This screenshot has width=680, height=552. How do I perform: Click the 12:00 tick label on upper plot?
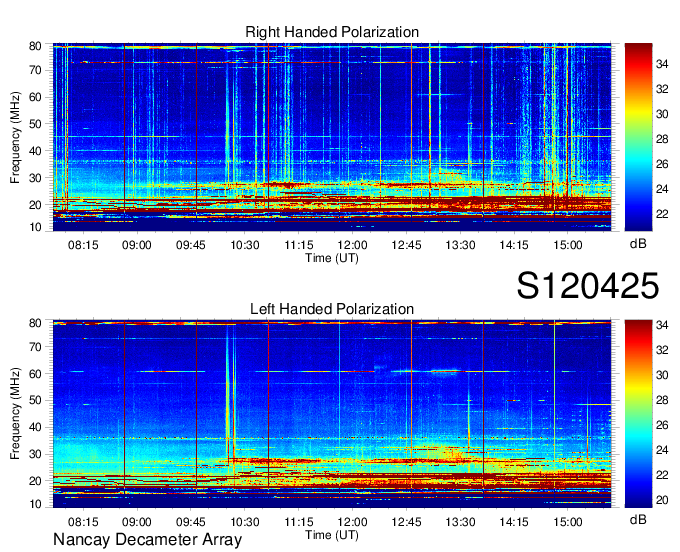tap(353, 245)
